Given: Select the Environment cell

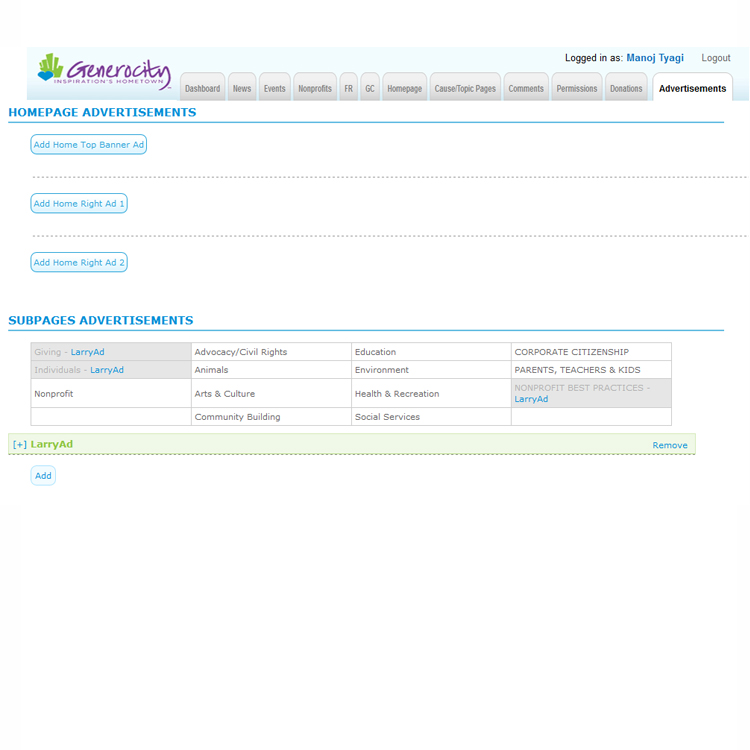Looking at the screenshot, I should coord(431,370).
